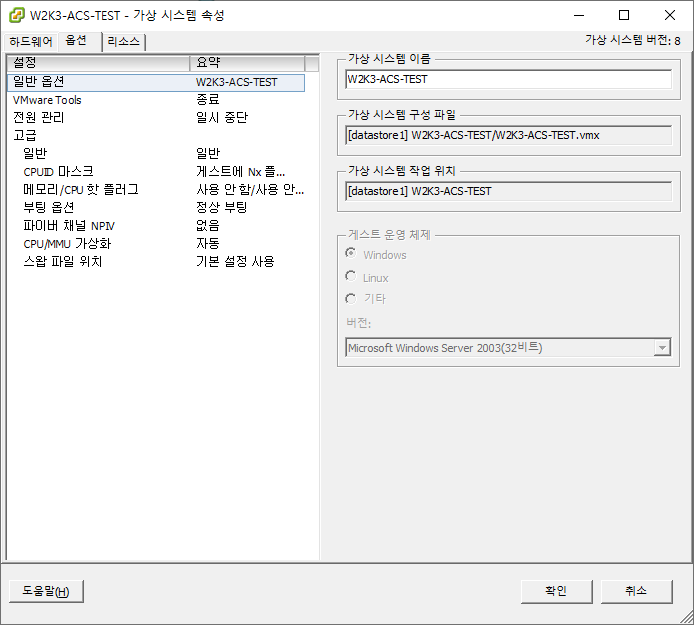The width and height of the screenshot is (694, 625).
Task: Select the 고급 category row
Action: [x=156, y=135]
